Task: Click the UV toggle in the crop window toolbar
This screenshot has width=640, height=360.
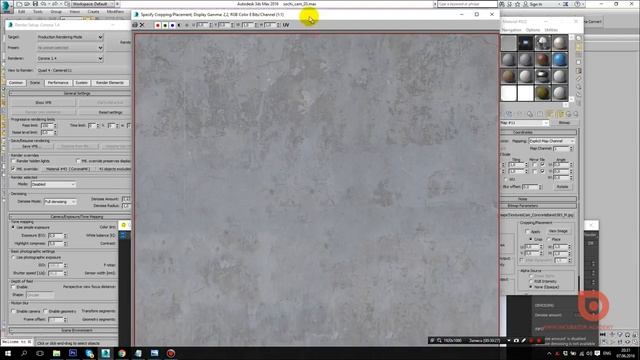Action: pos(286,25)
